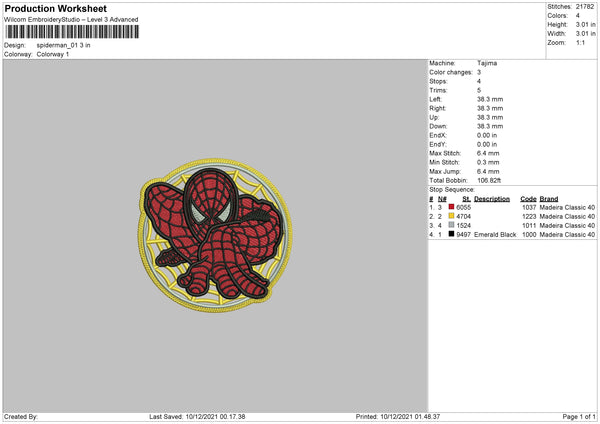600x424 pixels.
Task: Click the 'St.' column header
Action: pyautogui.click(x=466, y=199)
